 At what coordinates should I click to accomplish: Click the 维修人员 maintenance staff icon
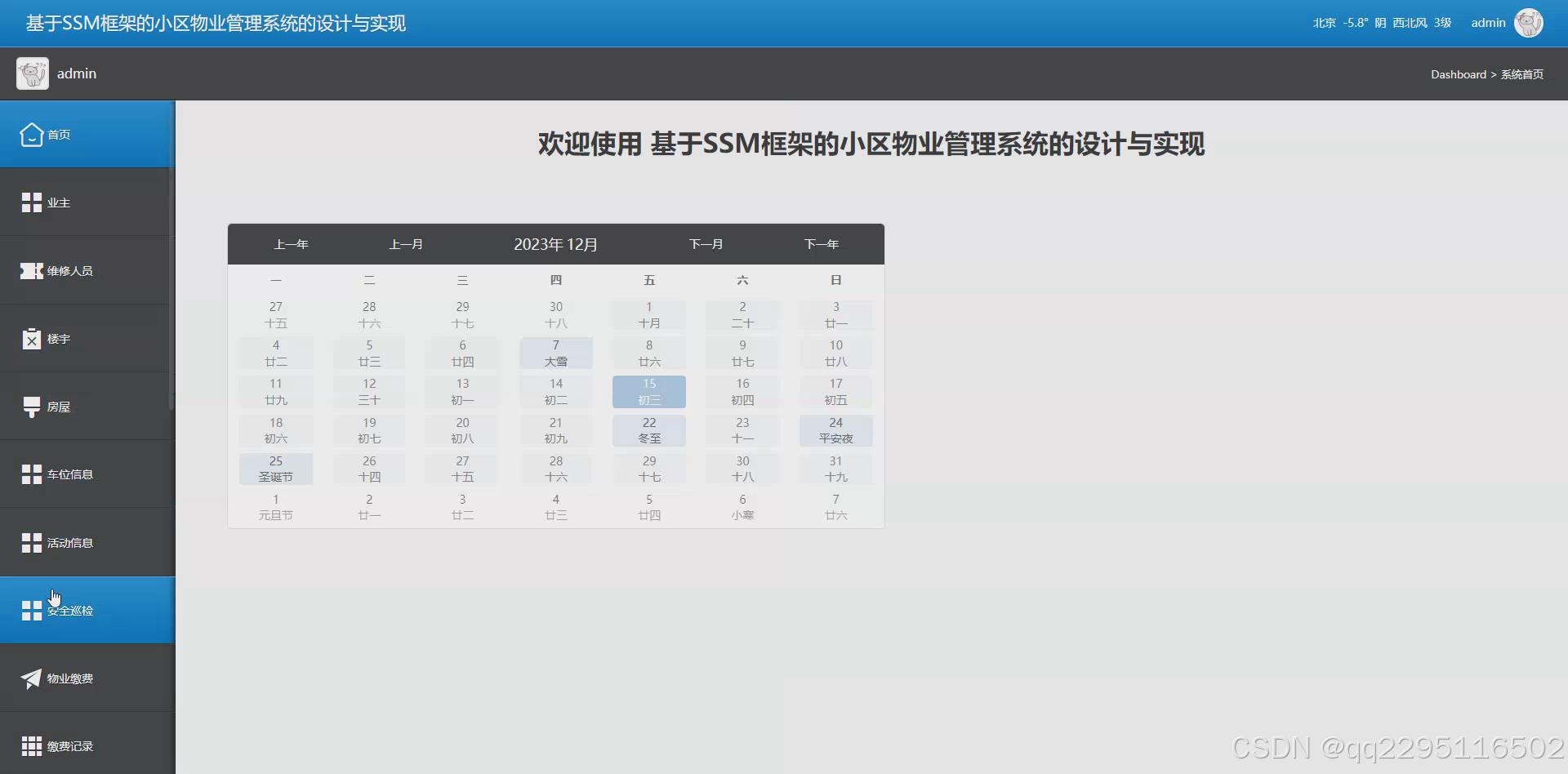click(x=32, y=270)
